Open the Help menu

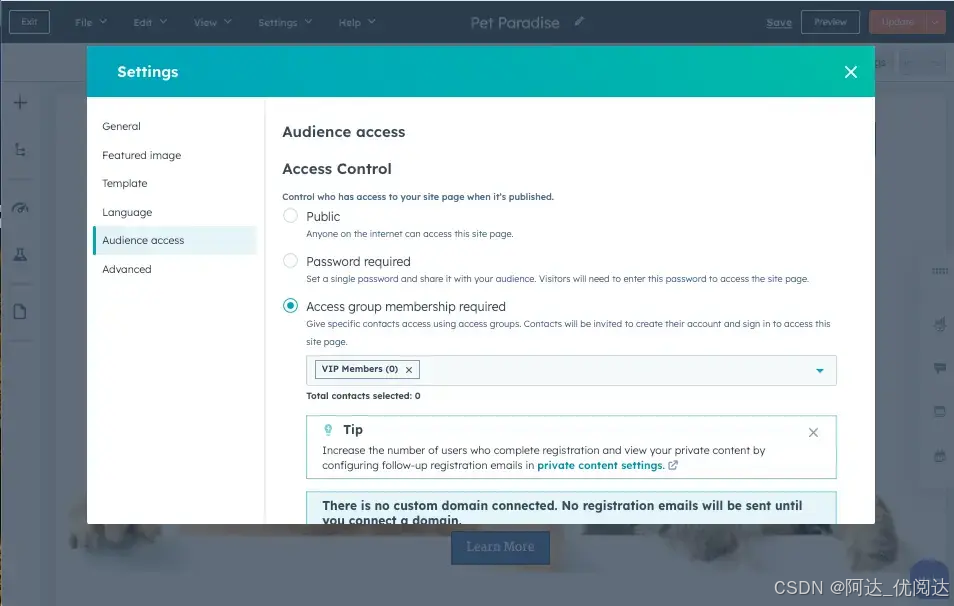tap(357, 22)
